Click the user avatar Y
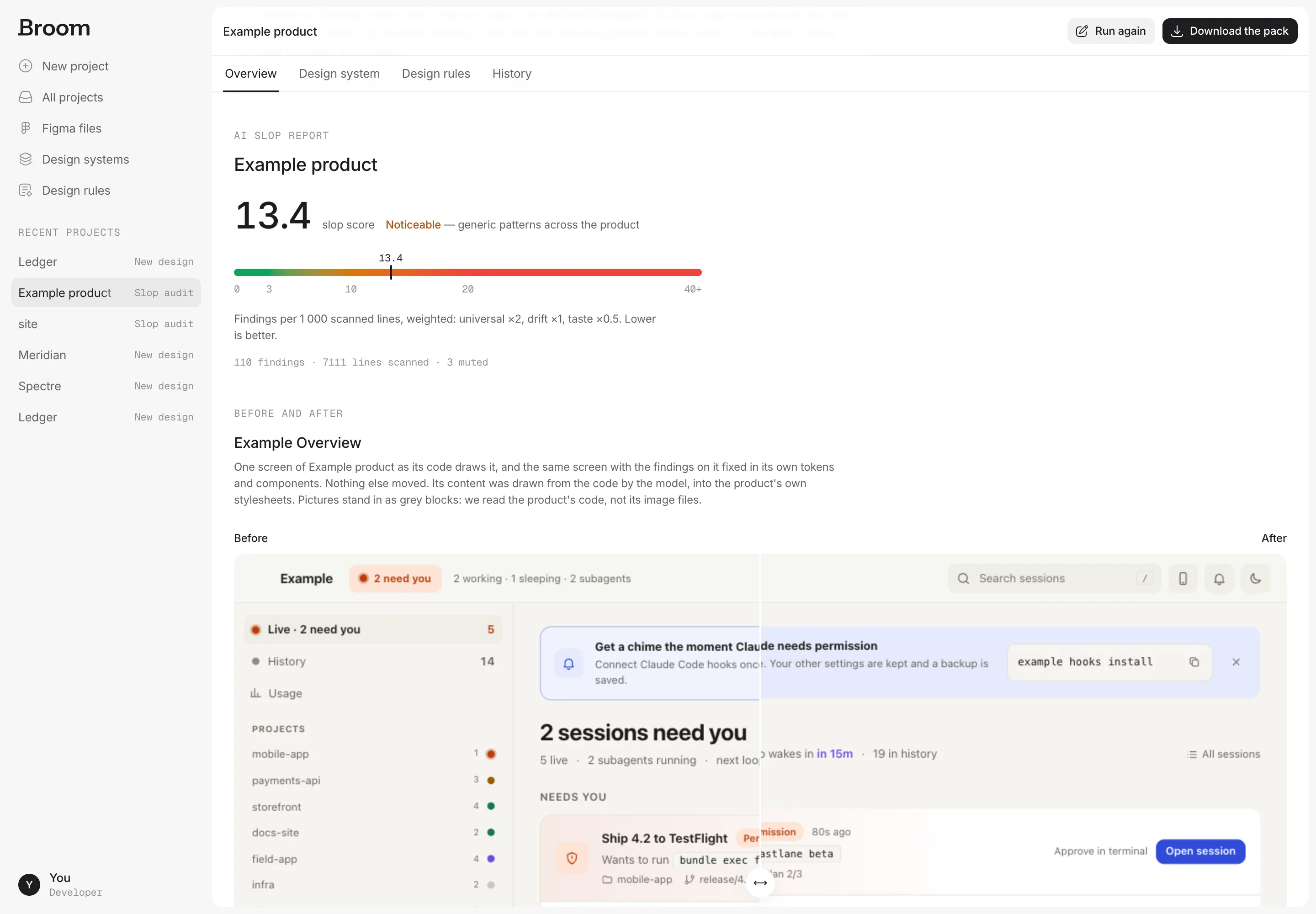 click(29, 884)
